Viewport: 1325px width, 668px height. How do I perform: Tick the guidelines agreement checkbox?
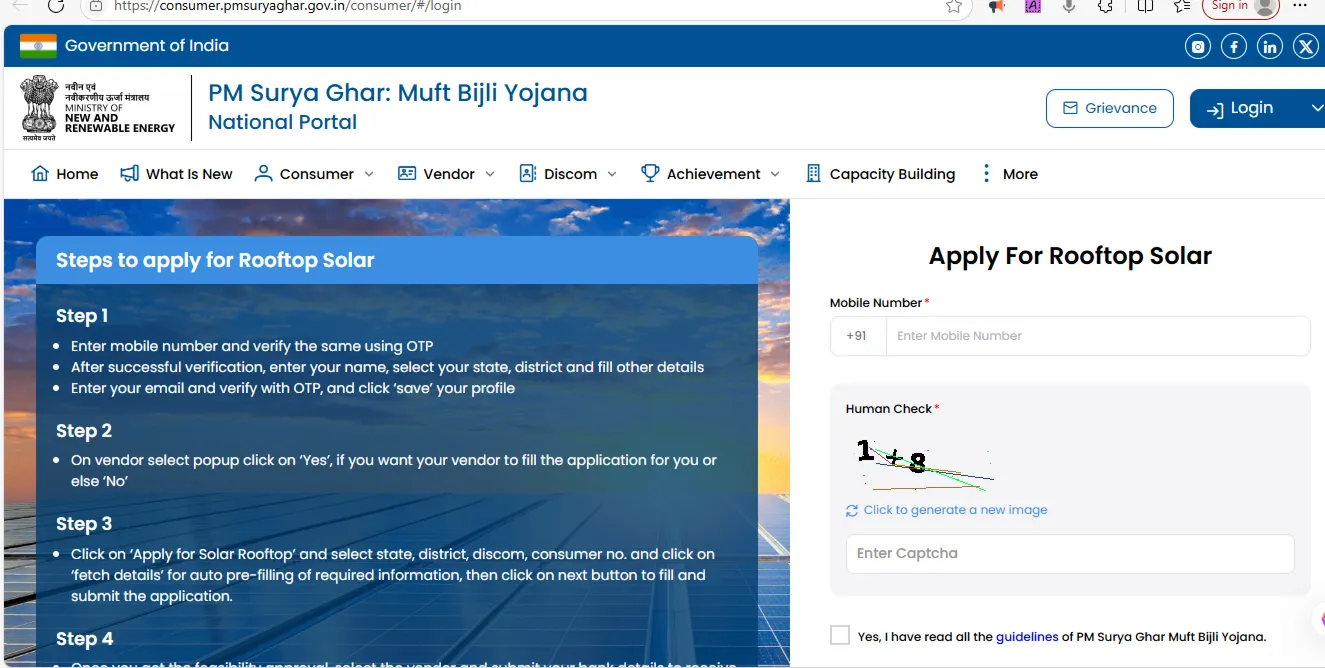tap(840, 636)
